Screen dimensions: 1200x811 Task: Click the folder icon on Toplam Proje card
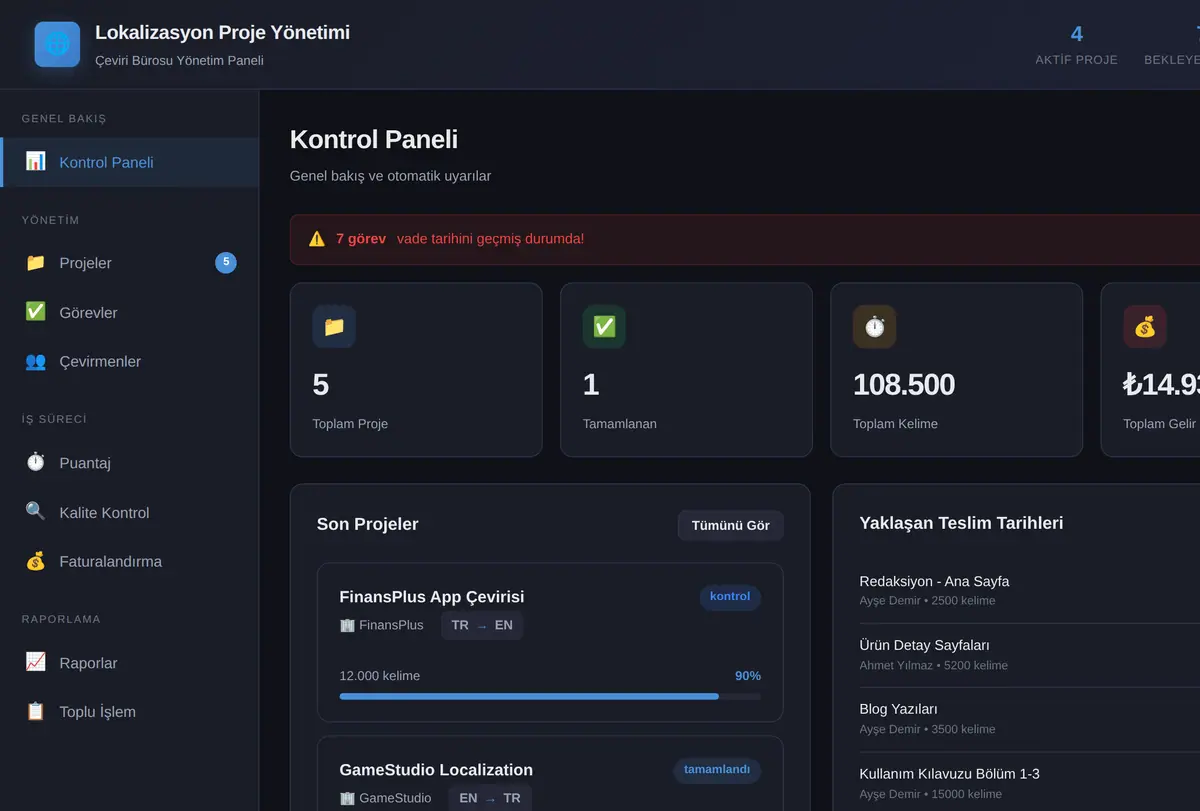click(x=334, y=327)
